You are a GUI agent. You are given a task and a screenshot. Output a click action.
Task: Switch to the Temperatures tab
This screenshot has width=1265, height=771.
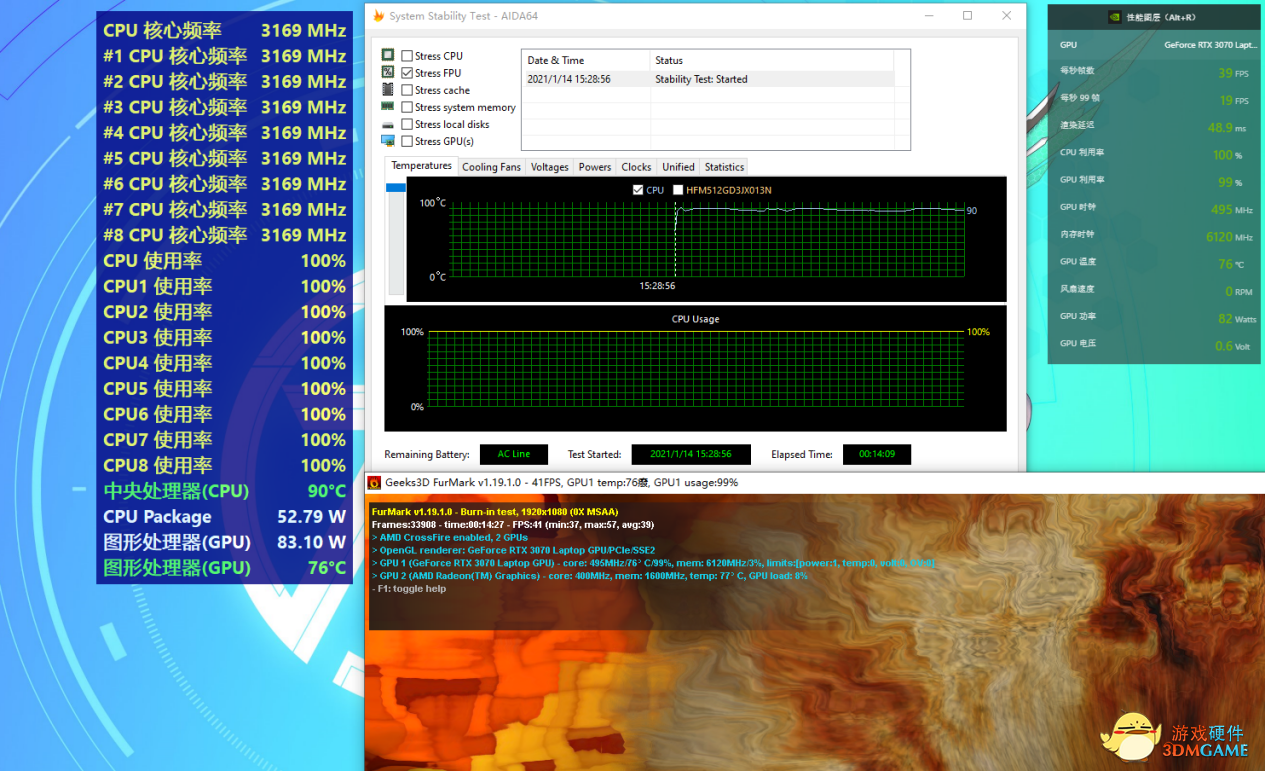[421, 166]
